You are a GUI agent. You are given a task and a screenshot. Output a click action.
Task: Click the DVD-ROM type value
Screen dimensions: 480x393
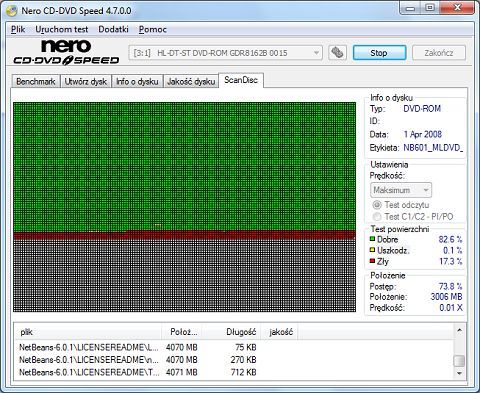422,109
